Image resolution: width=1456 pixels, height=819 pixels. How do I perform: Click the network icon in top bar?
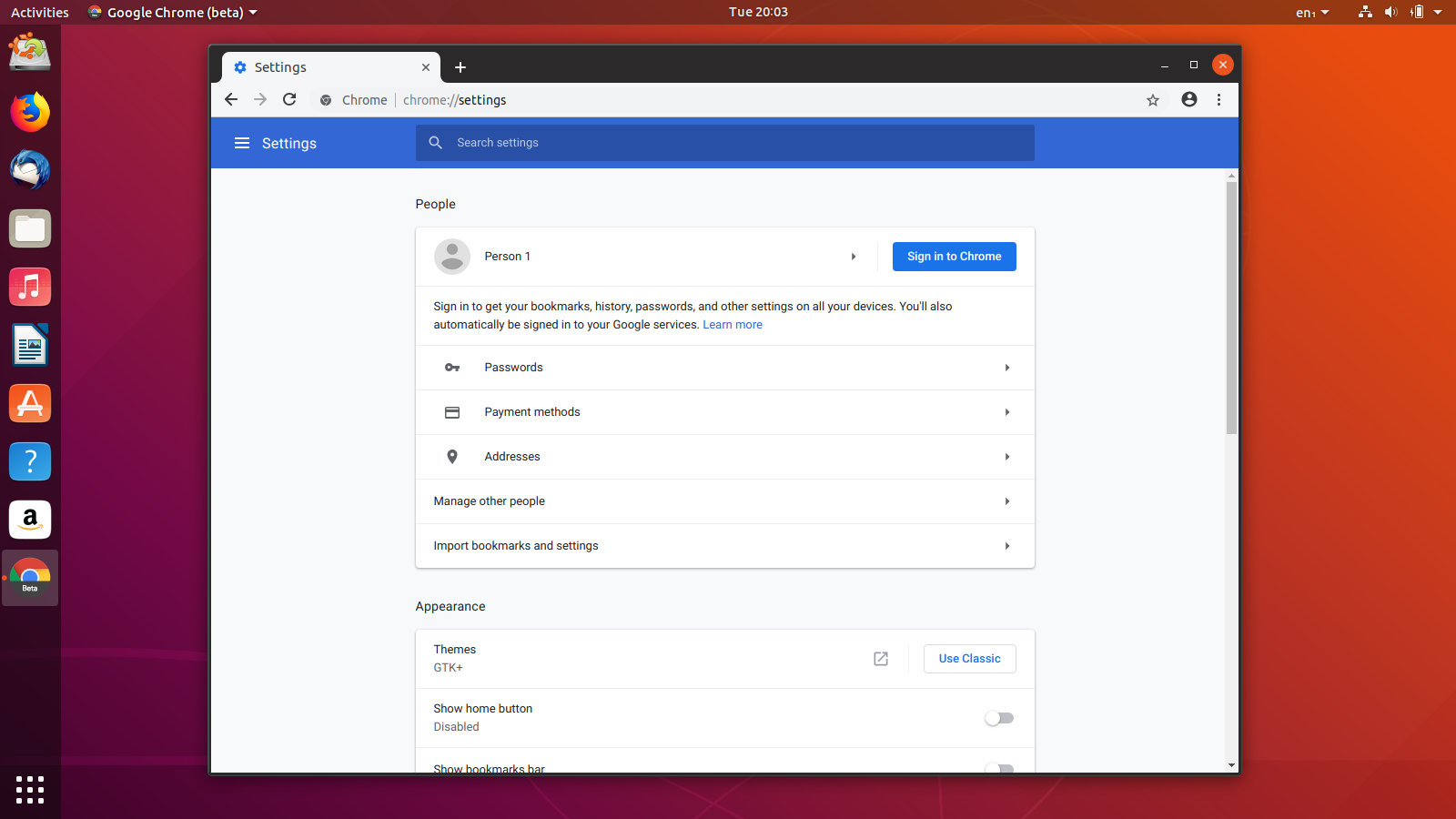(x=1365, y=13)
